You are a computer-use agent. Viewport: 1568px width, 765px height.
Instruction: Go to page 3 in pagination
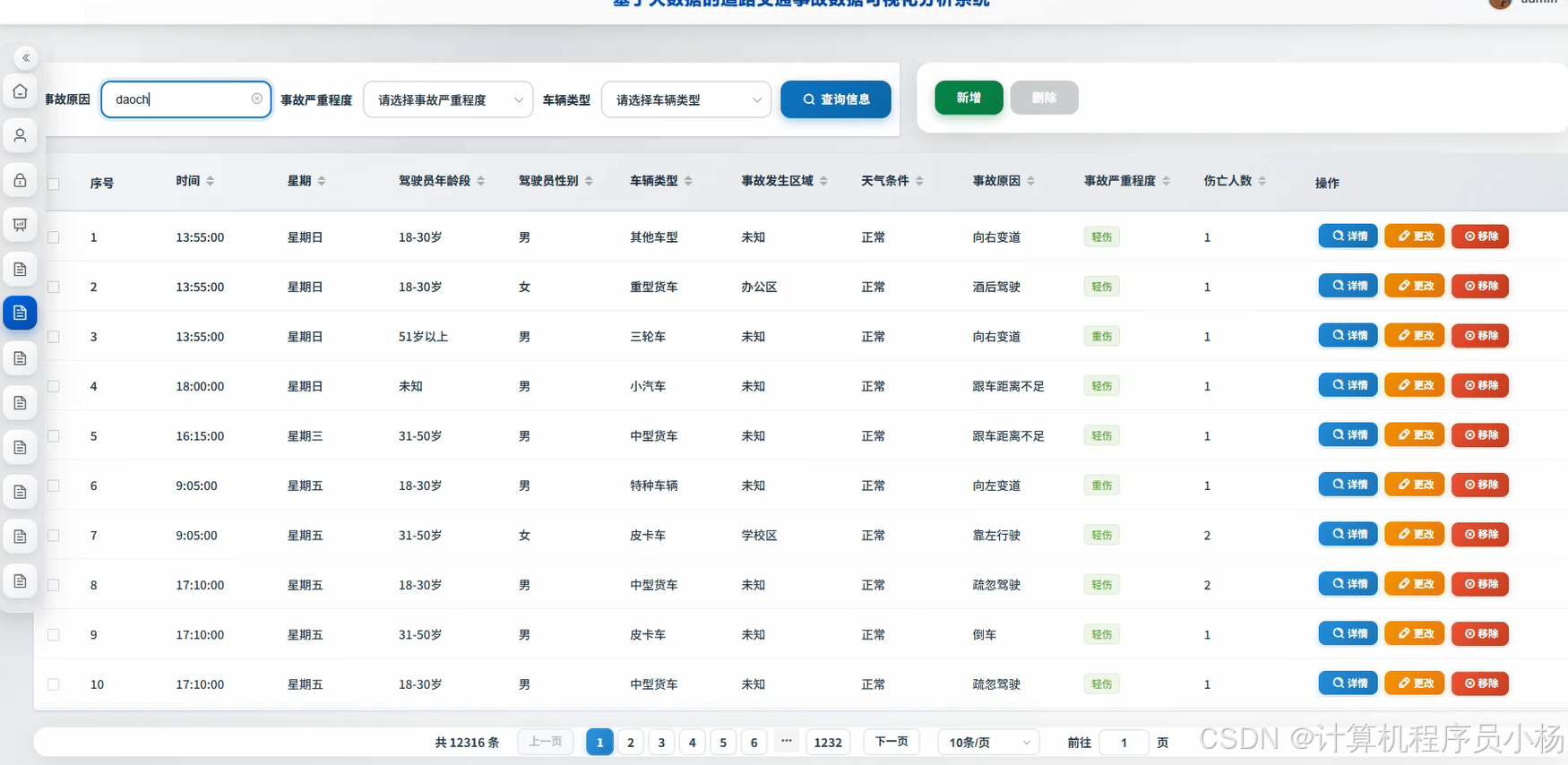pos(661,743)
